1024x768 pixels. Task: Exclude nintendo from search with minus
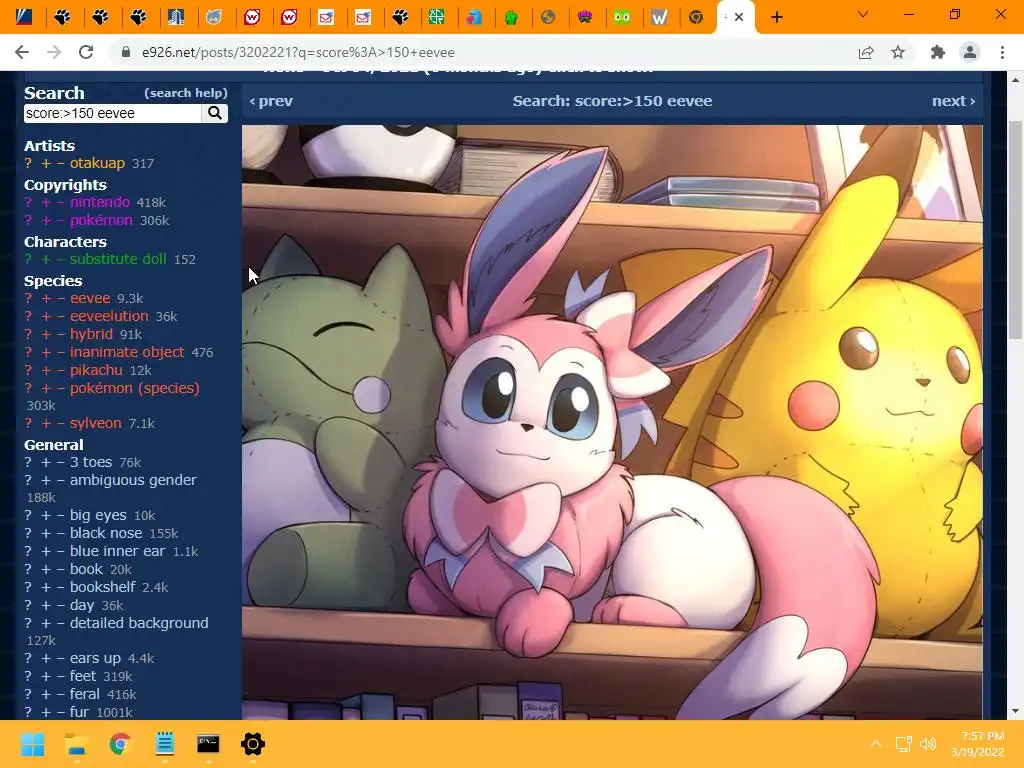click(61, 202)
